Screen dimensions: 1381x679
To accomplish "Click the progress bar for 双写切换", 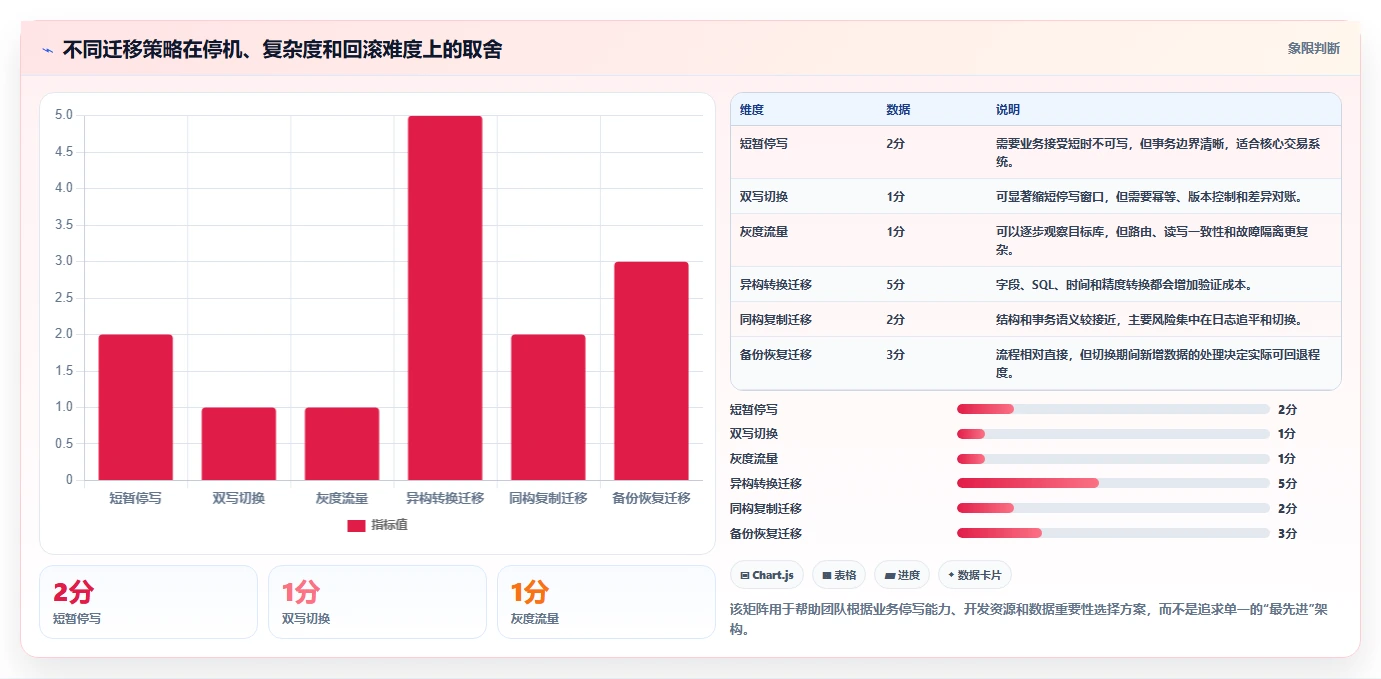I will (x=1113, y=434).
